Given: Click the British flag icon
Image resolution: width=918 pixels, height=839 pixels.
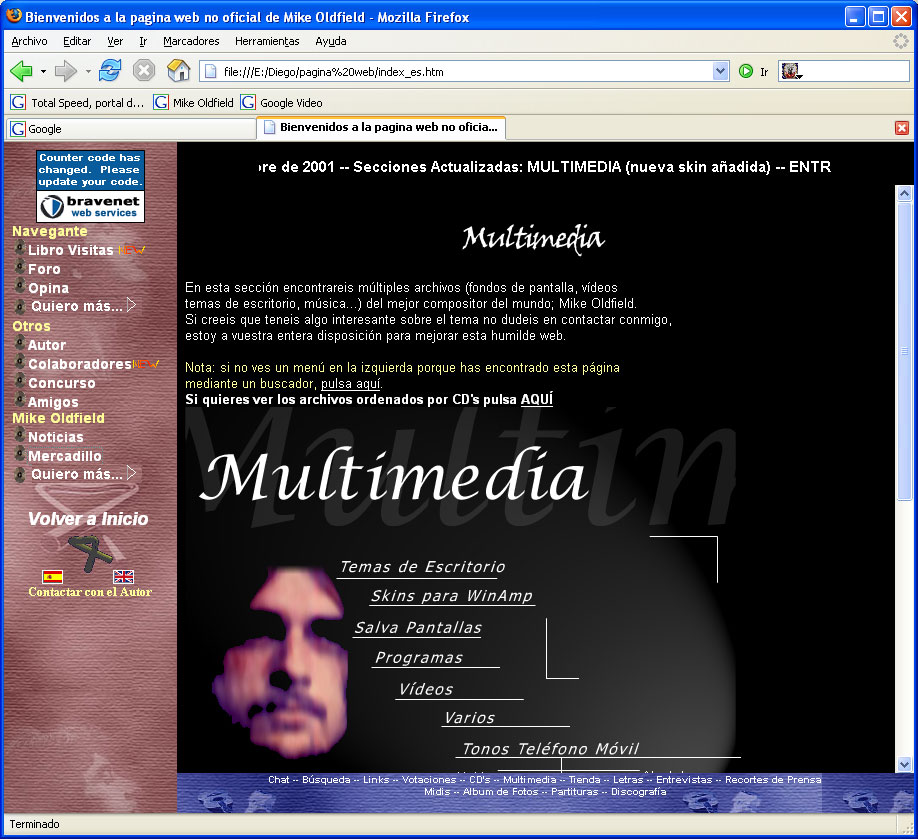Looking at the screenshot, I should tap(124, 577).
